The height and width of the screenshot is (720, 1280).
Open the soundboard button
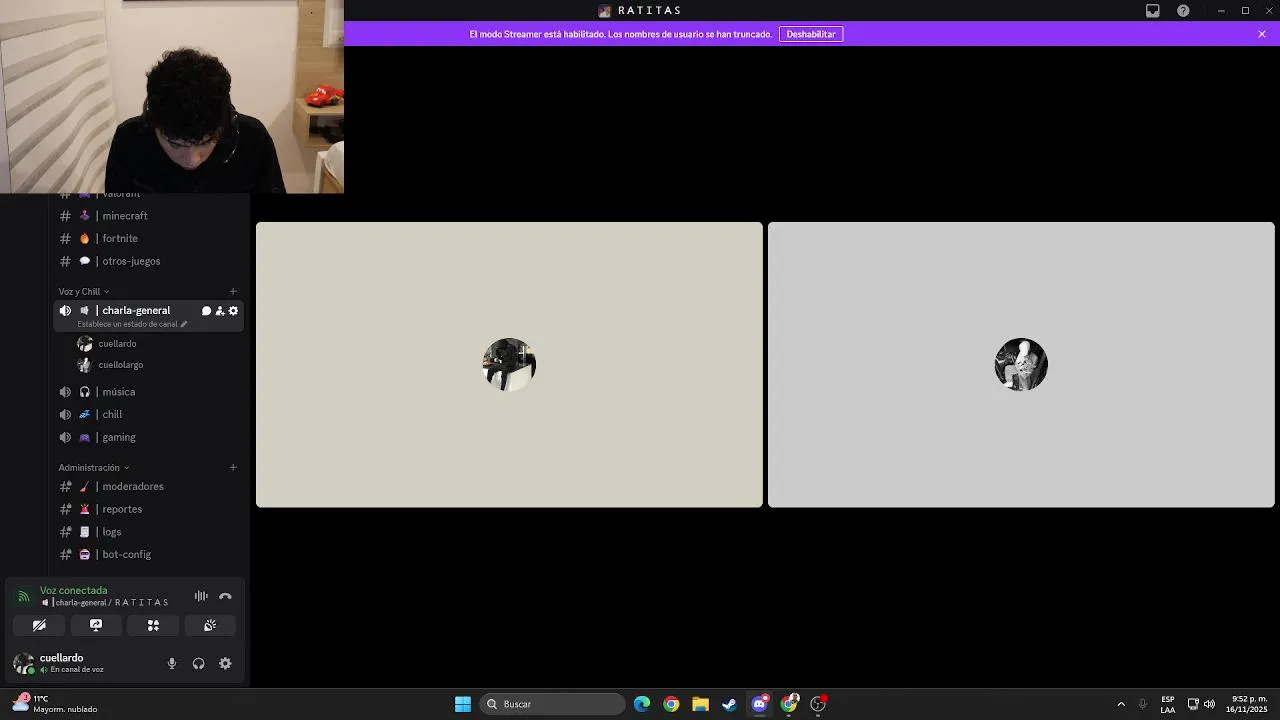(x=210, y=625)
